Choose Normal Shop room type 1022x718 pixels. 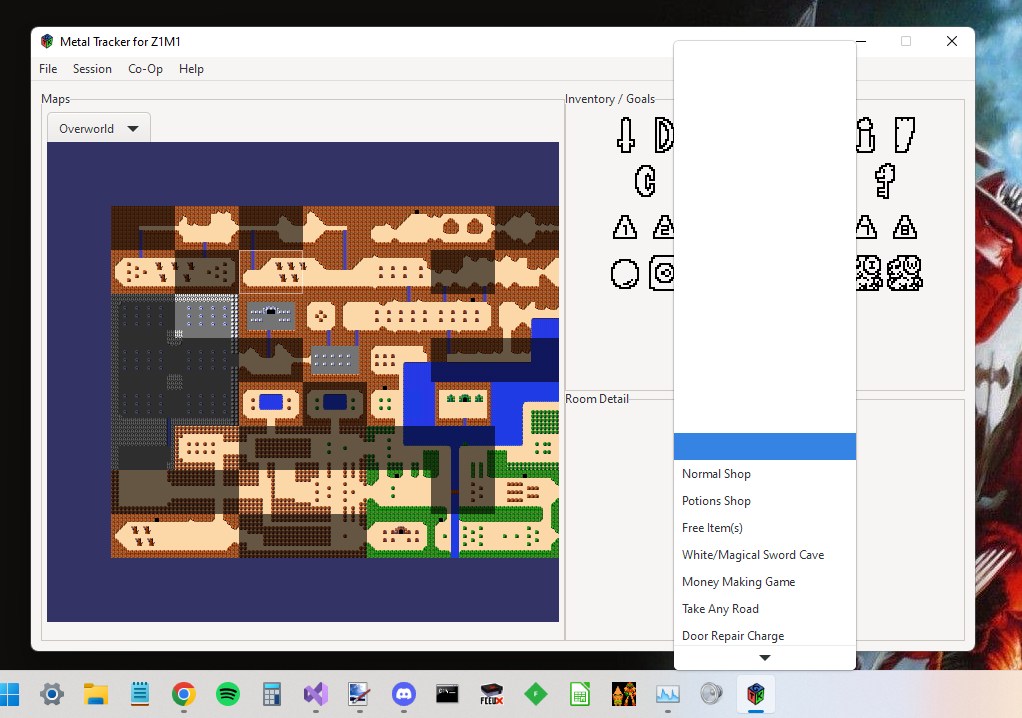tap(716, 473)
